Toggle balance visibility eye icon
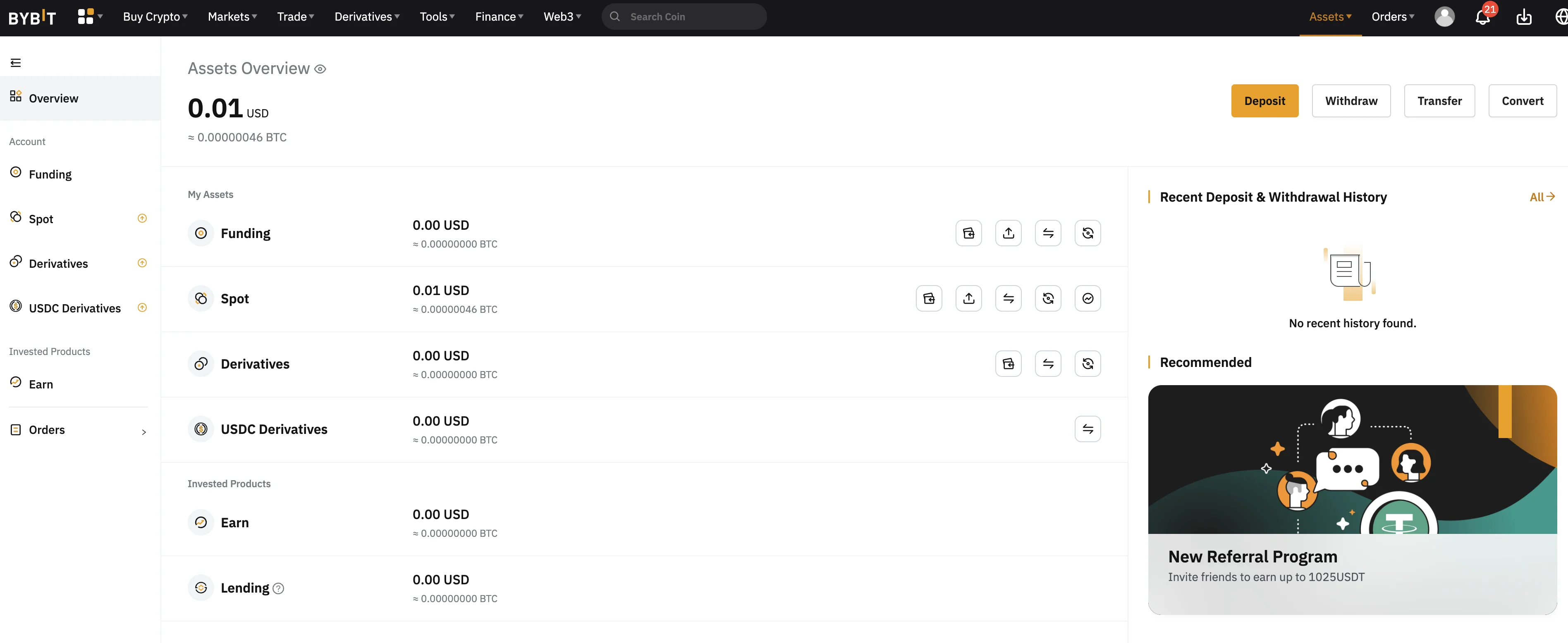The image size is (1568, 643). [x=320, y=69]
